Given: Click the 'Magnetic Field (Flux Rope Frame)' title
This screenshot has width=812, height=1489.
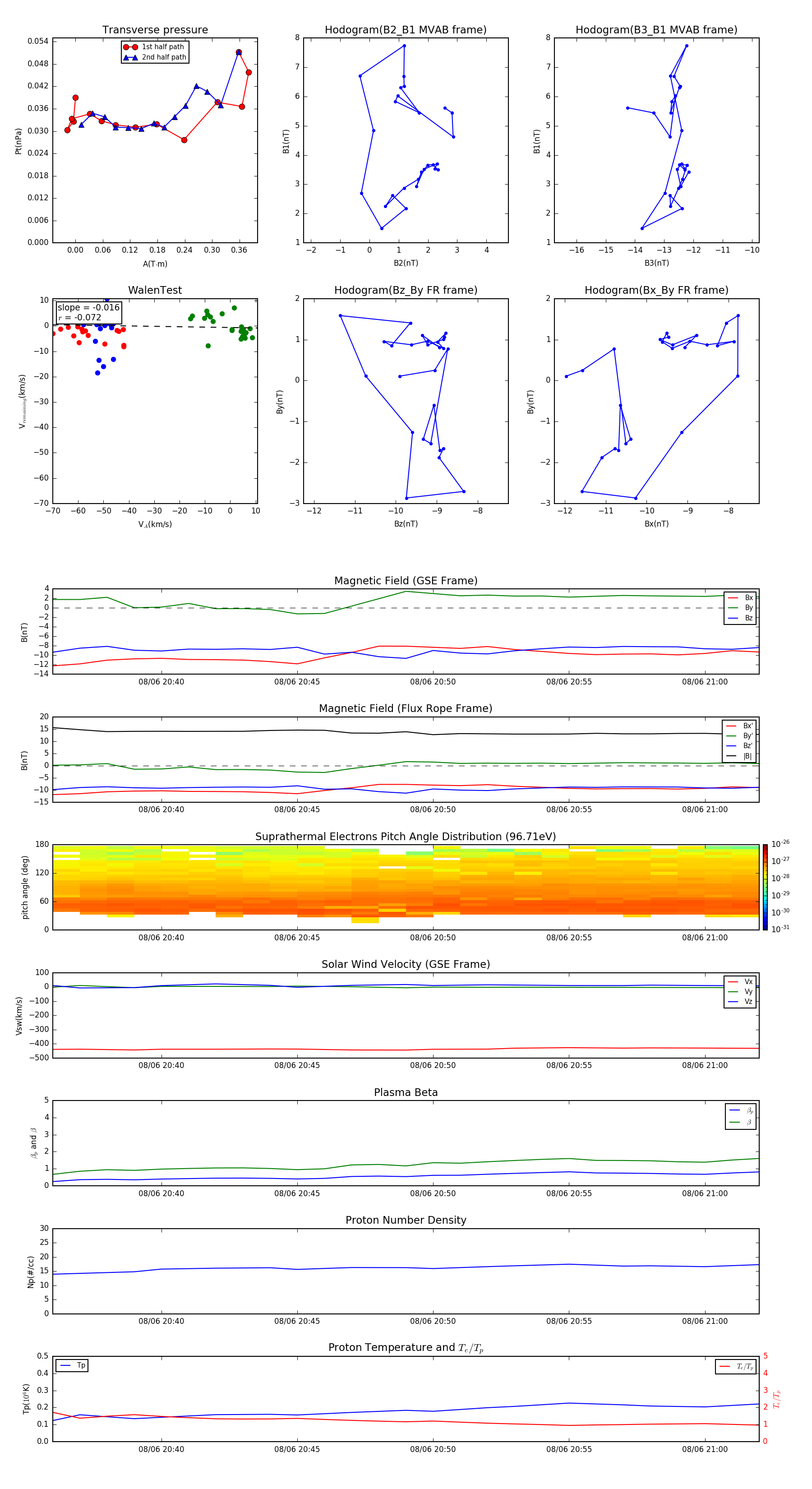Looking at the screenshot, I should 406,709.
